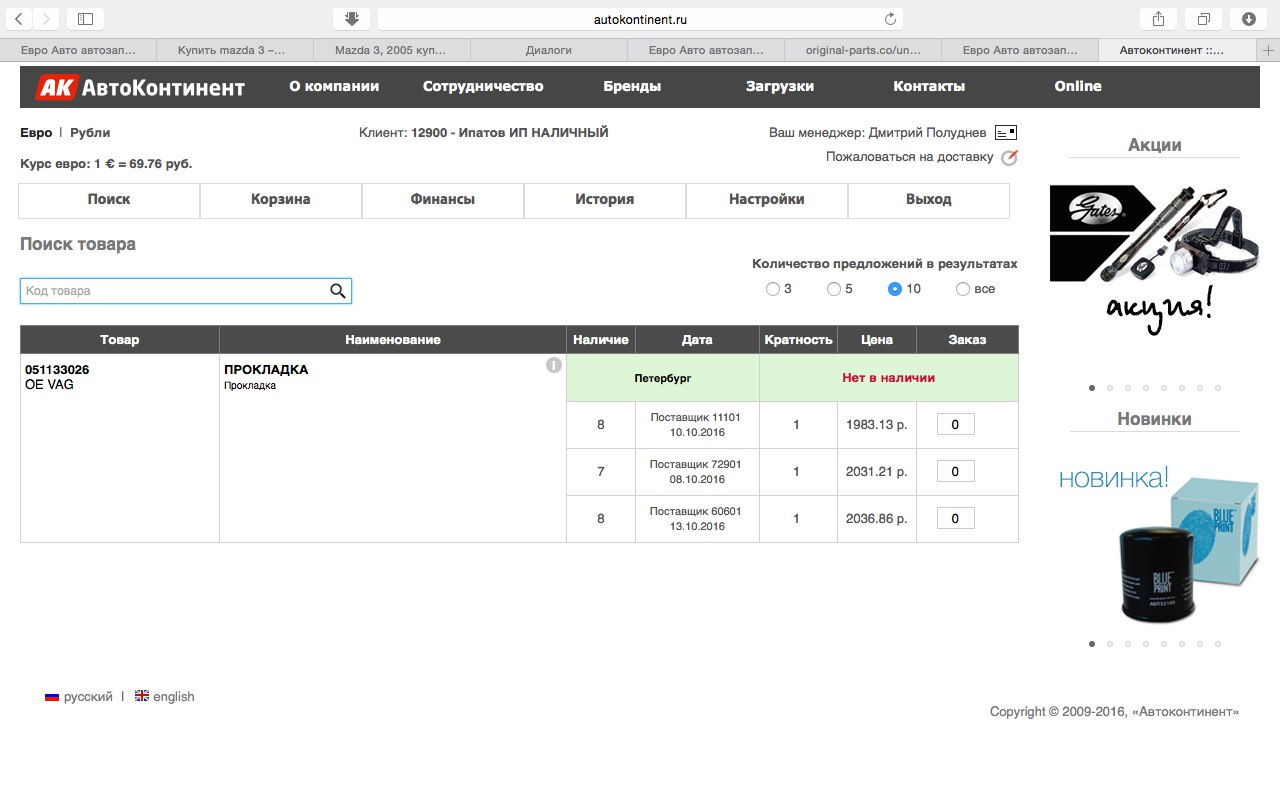This screenshot has width=1280, height=800.
Task: Reload the page in address bar
Action: pyautogui.click(x=890, y=19)
